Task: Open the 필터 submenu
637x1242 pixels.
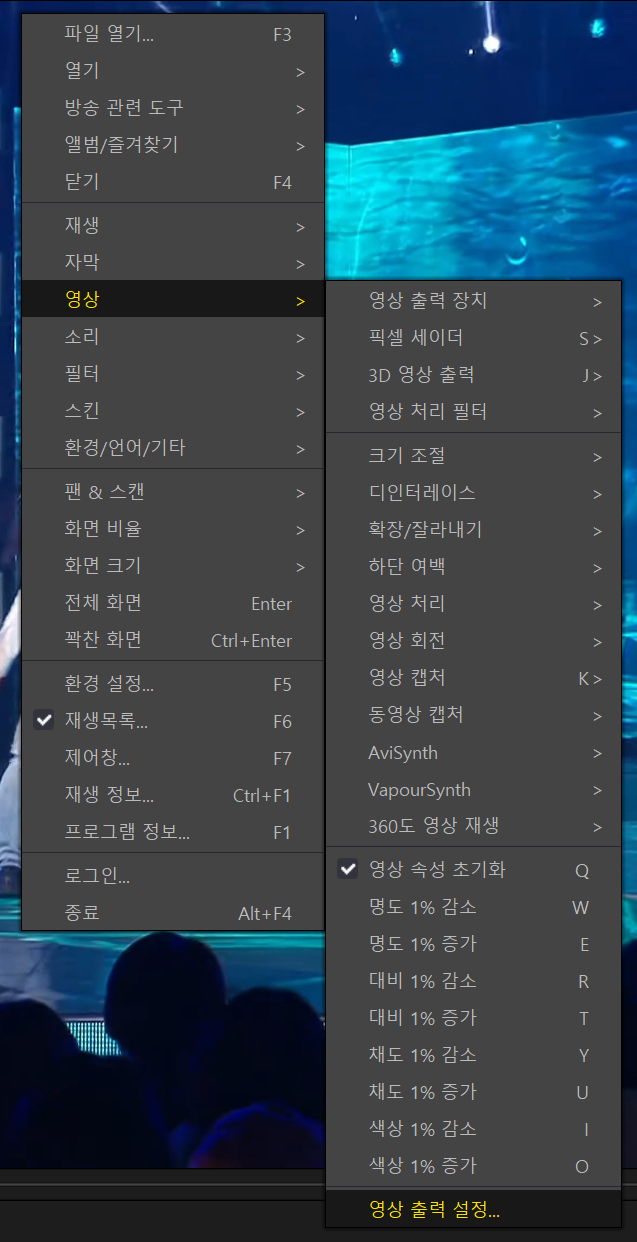Action: tap(173, 374)
